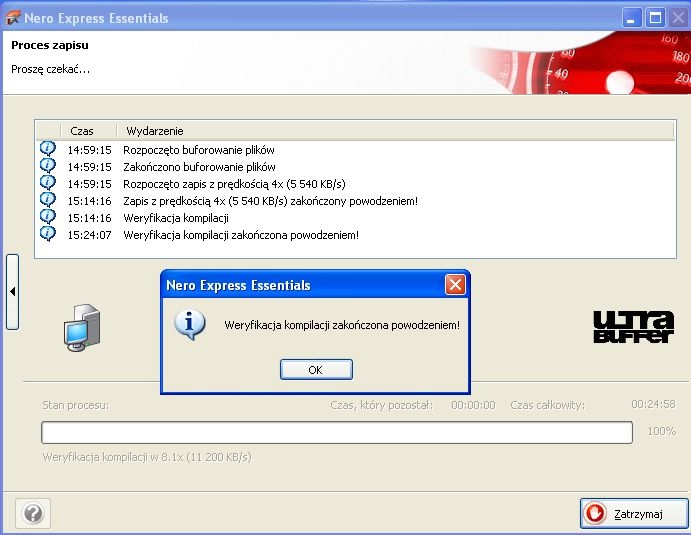The image size is (691, 535).
Task: Click the total time value 00:24:58
Action: click(653, 404)
